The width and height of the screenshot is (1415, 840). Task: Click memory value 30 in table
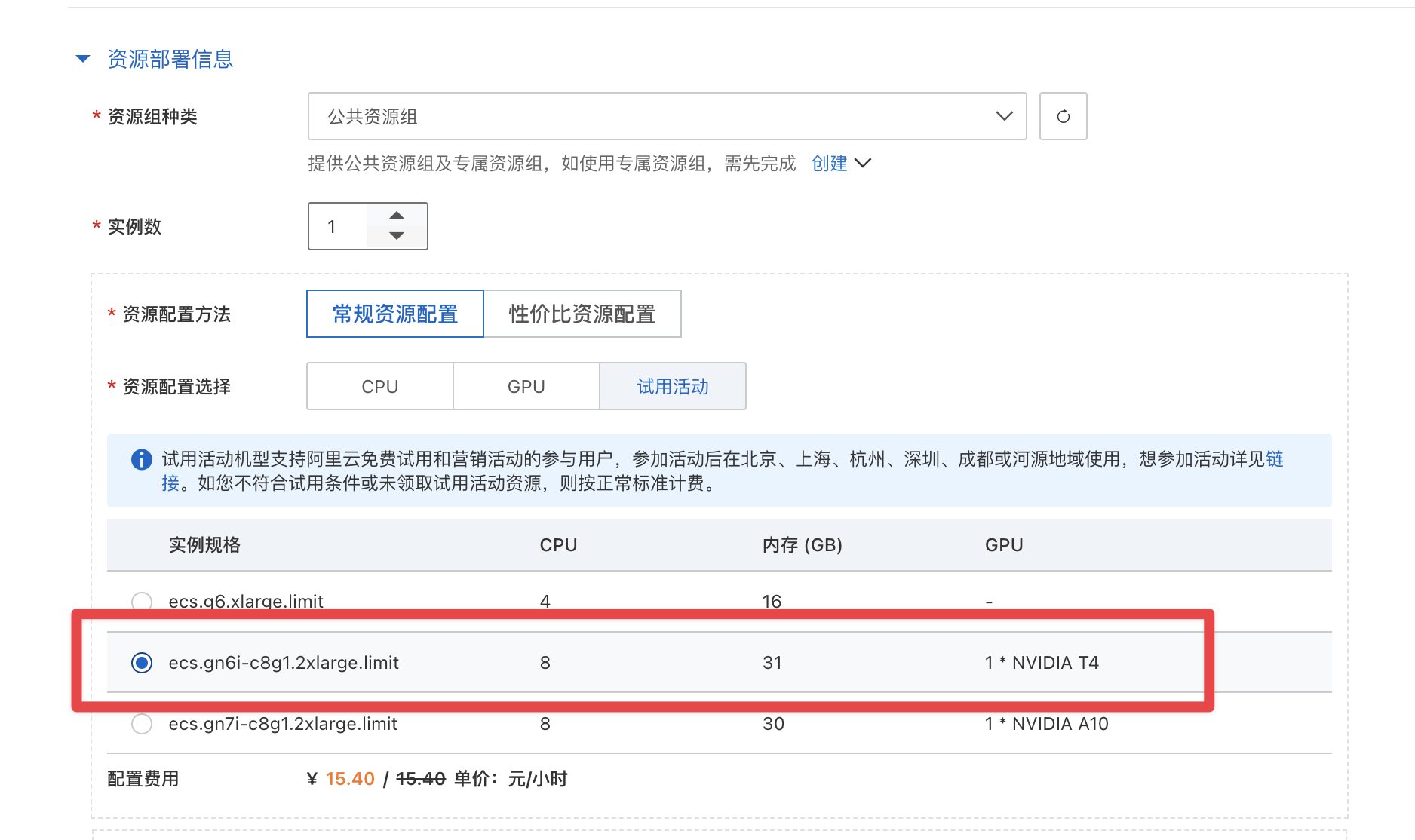tap(773, 724)
